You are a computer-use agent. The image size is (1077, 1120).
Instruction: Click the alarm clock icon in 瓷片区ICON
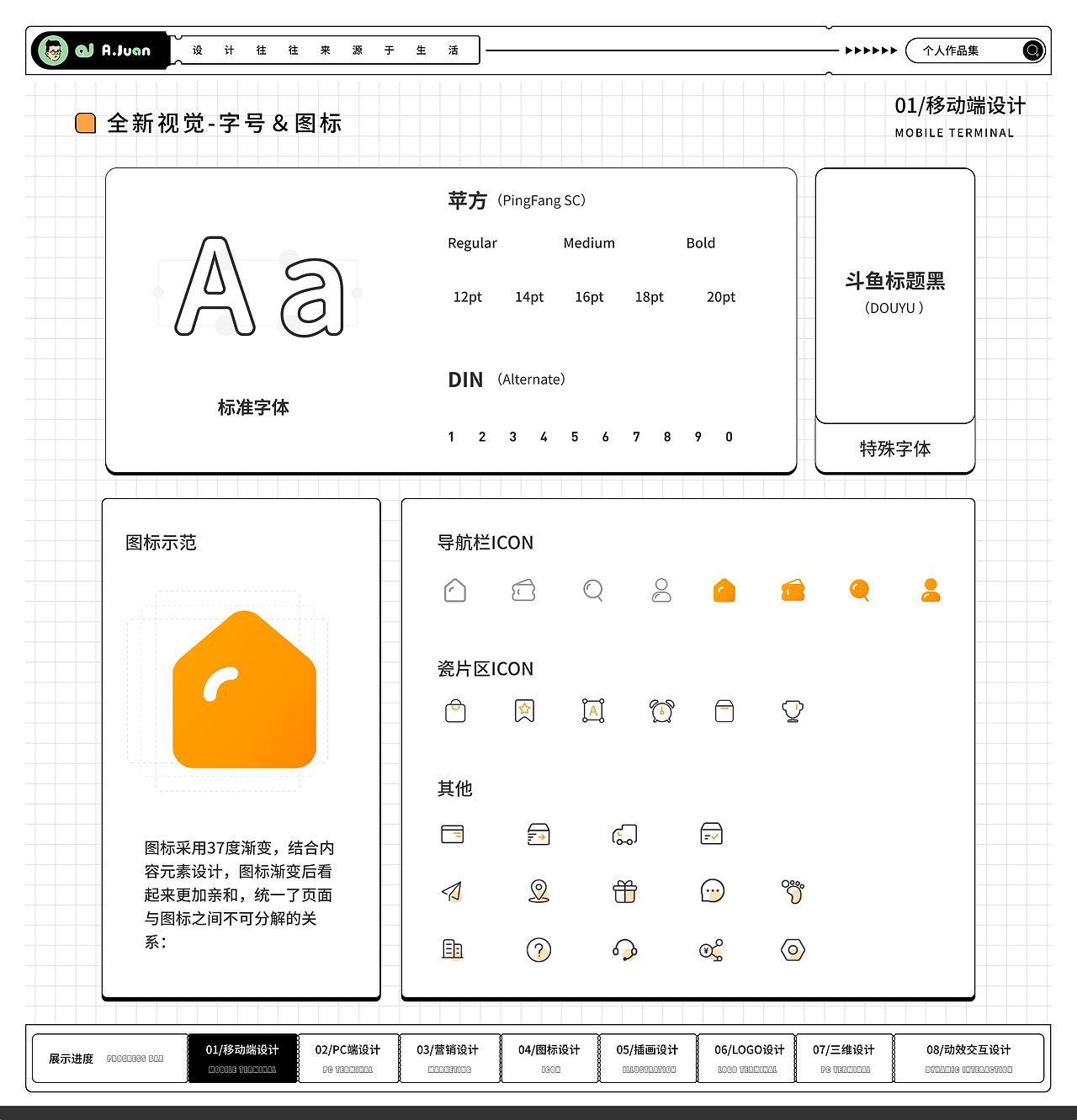662,711
